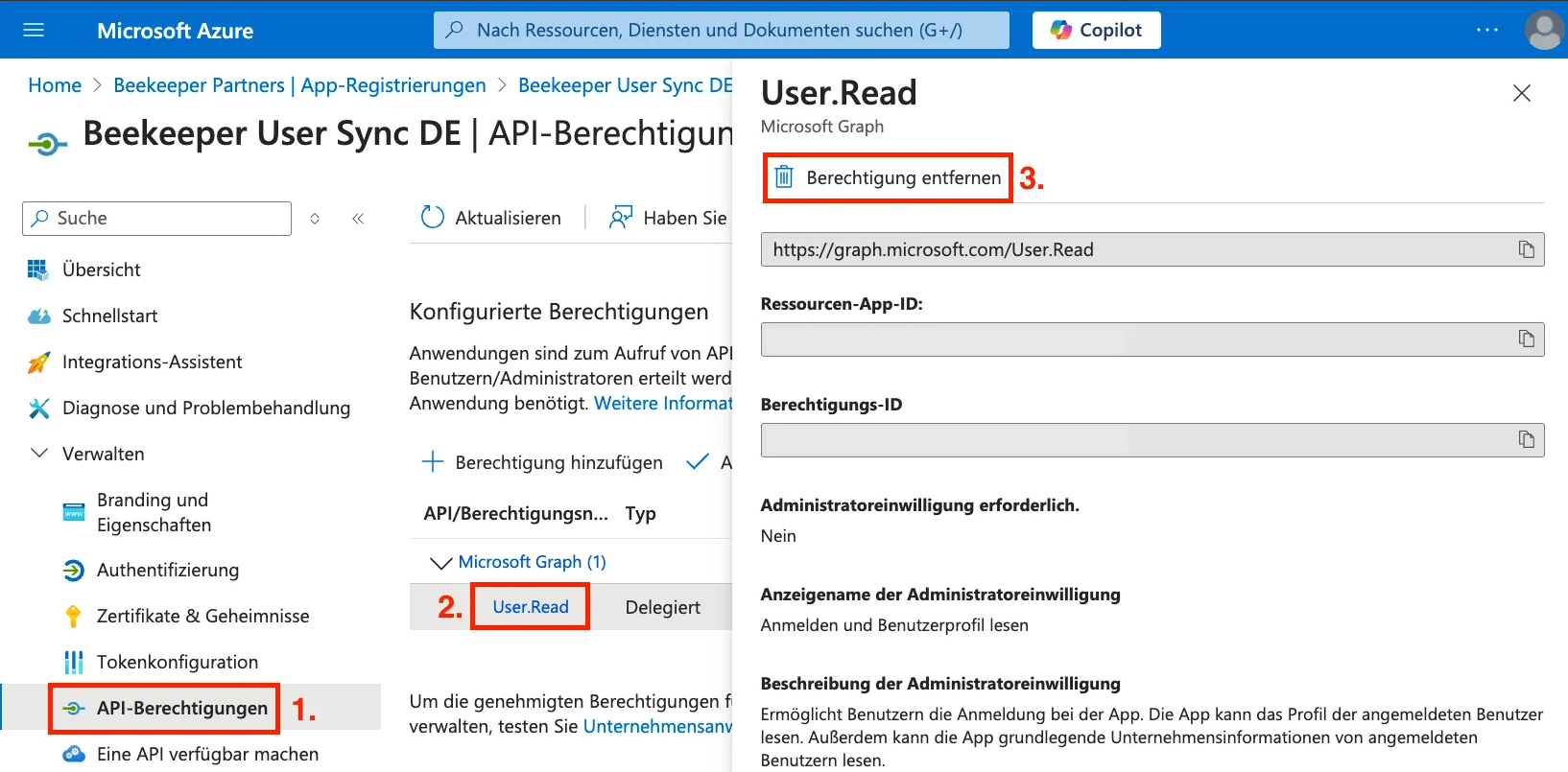The height and width of the screenshot is (772, 1568).
Task: Open the Azure portal hamburger menu
Action: coord(34,30)
